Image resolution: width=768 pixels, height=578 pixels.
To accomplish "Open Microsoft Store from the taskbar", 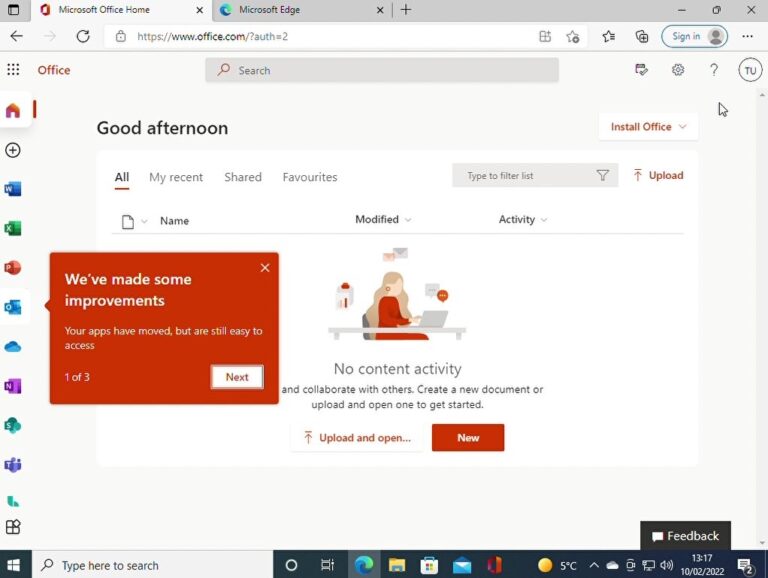I will point(429,565).
